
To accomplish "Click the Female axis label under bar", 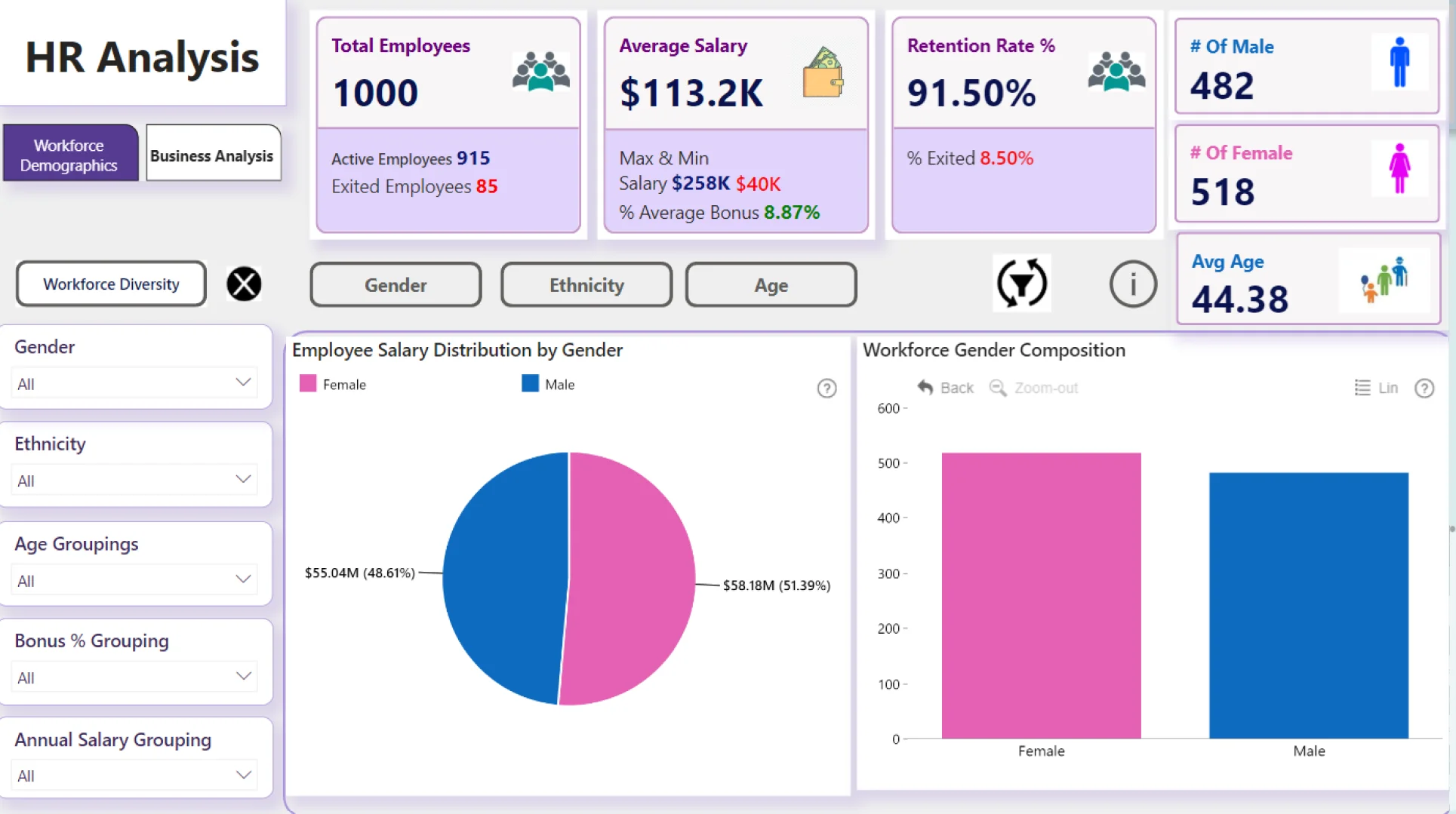I will [x=1041, y=751].
